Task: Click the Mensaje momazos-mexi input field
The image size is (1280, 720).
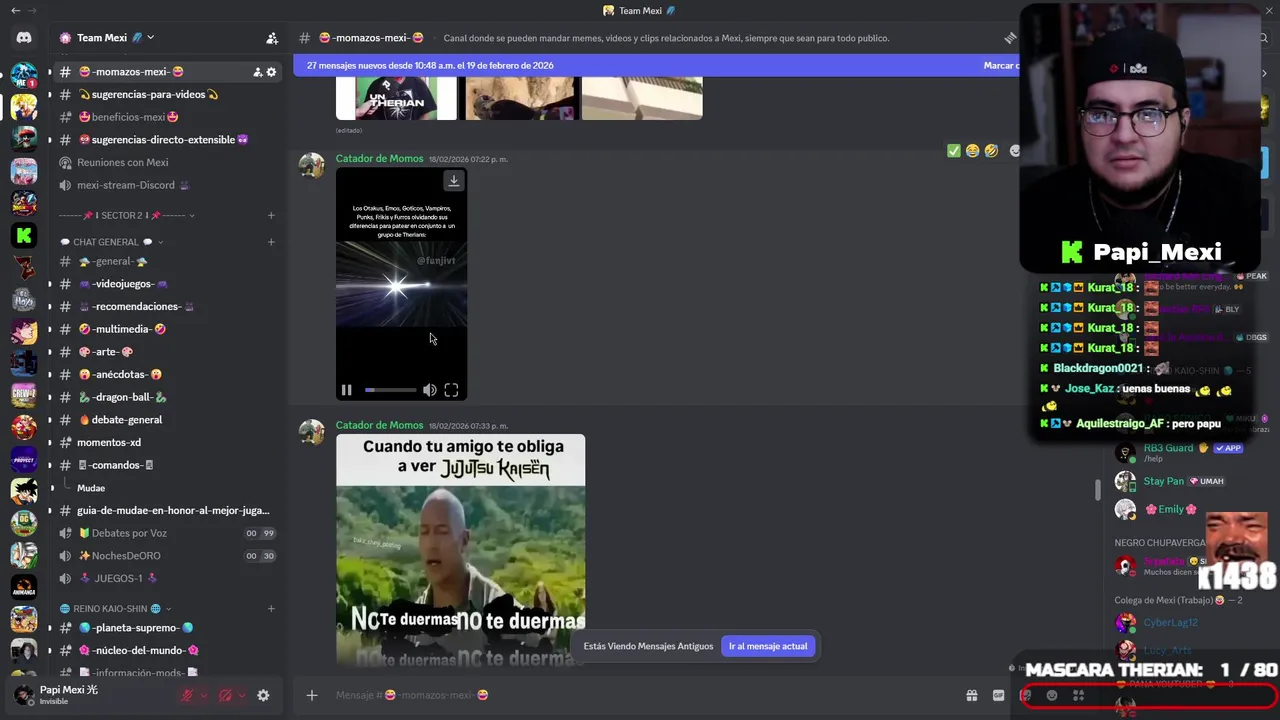Action: pos(640,695)
